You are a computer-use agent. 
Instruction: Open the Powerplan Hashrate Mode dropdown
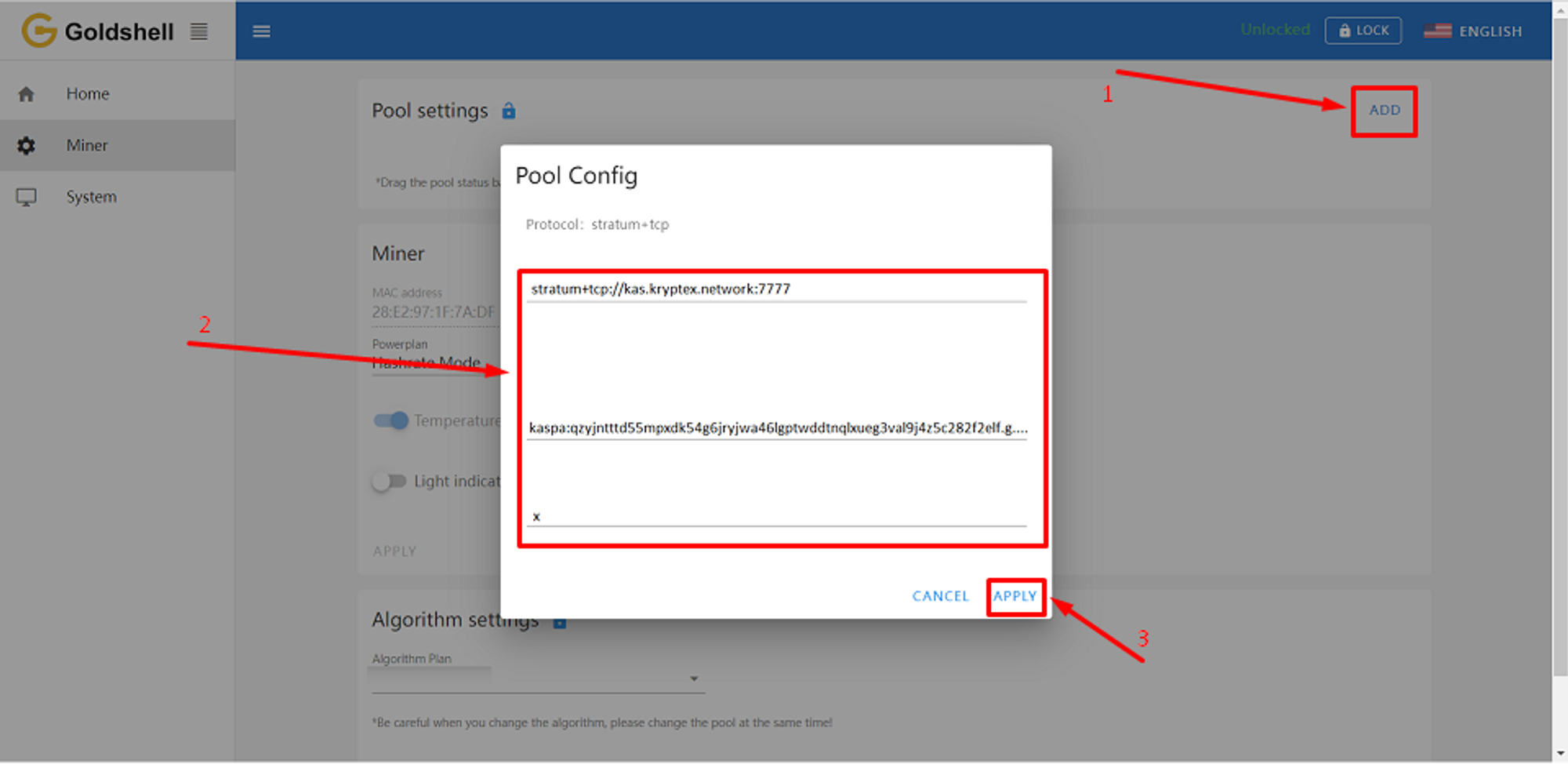(x=435, y=363)
